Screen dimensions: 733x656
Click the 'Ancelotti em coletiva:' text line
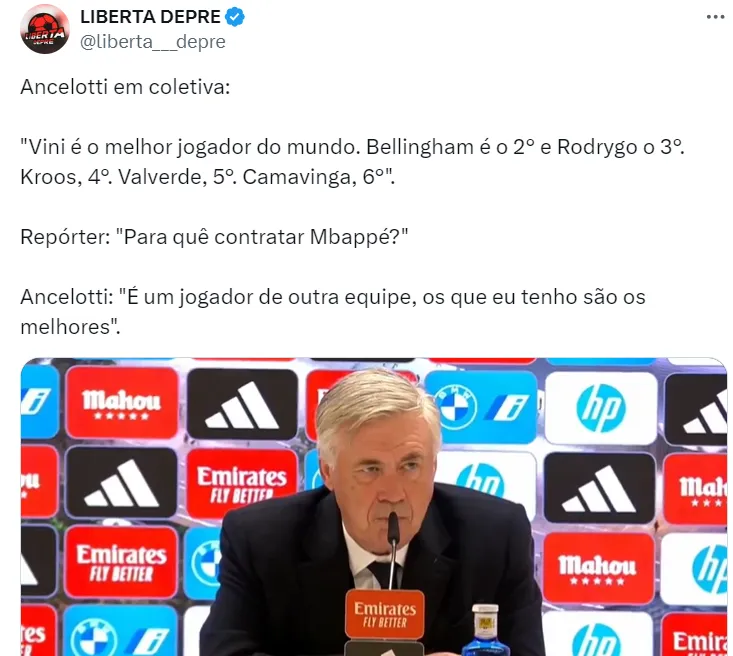125,87
